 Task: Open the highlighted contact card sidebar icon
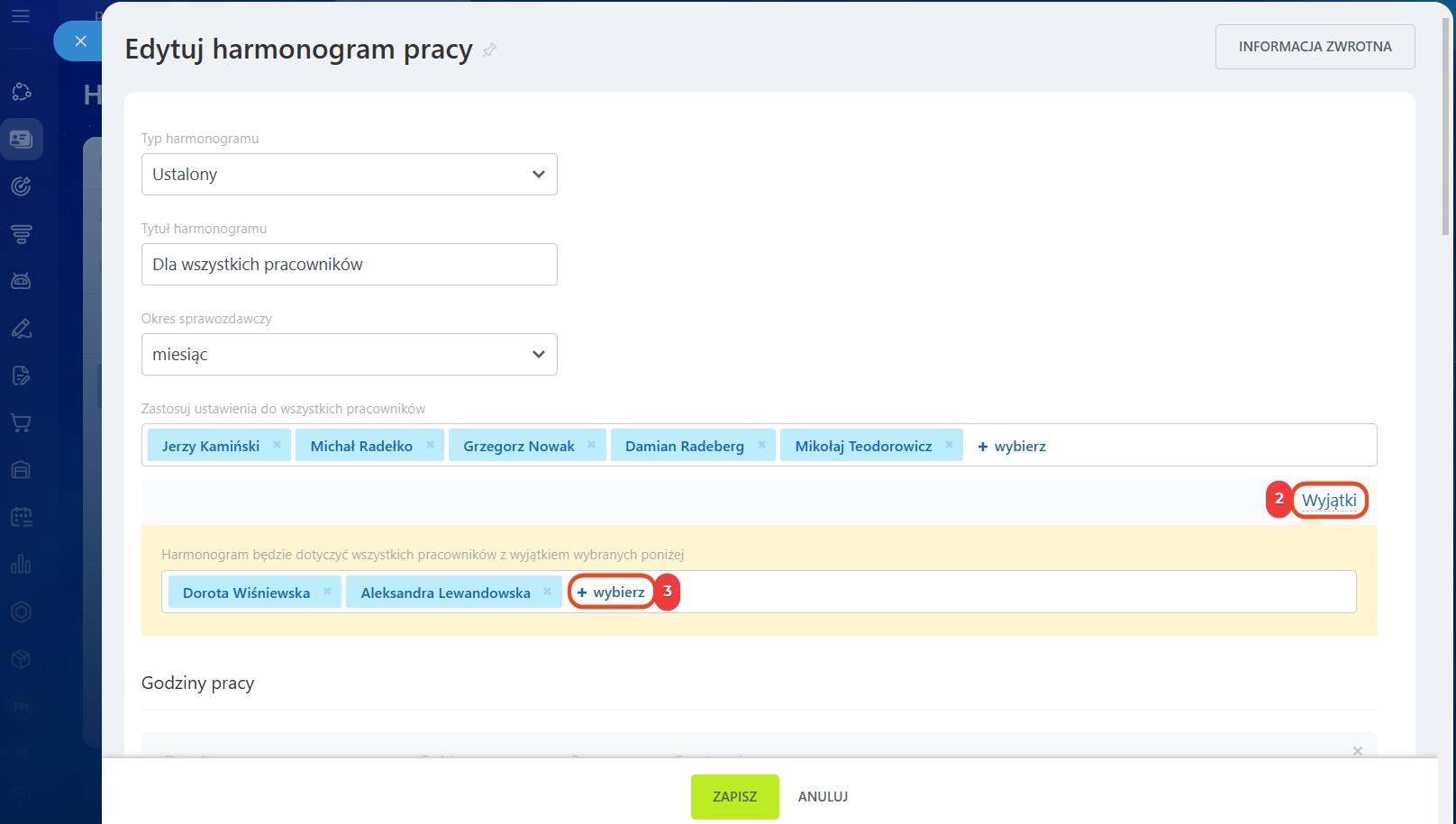pyautogui.click(x=21, y=140)
